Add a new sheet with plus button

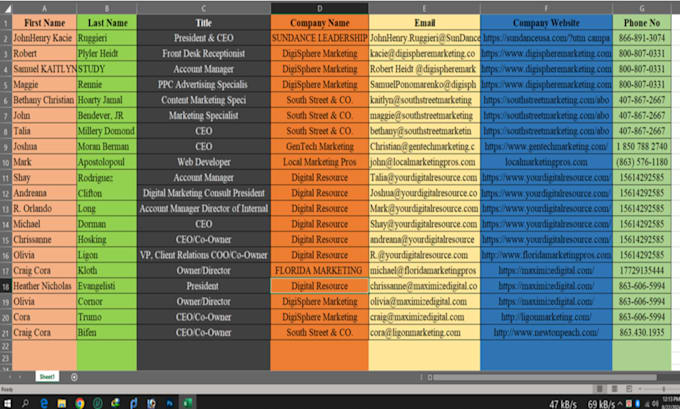[x=74, y=377]
